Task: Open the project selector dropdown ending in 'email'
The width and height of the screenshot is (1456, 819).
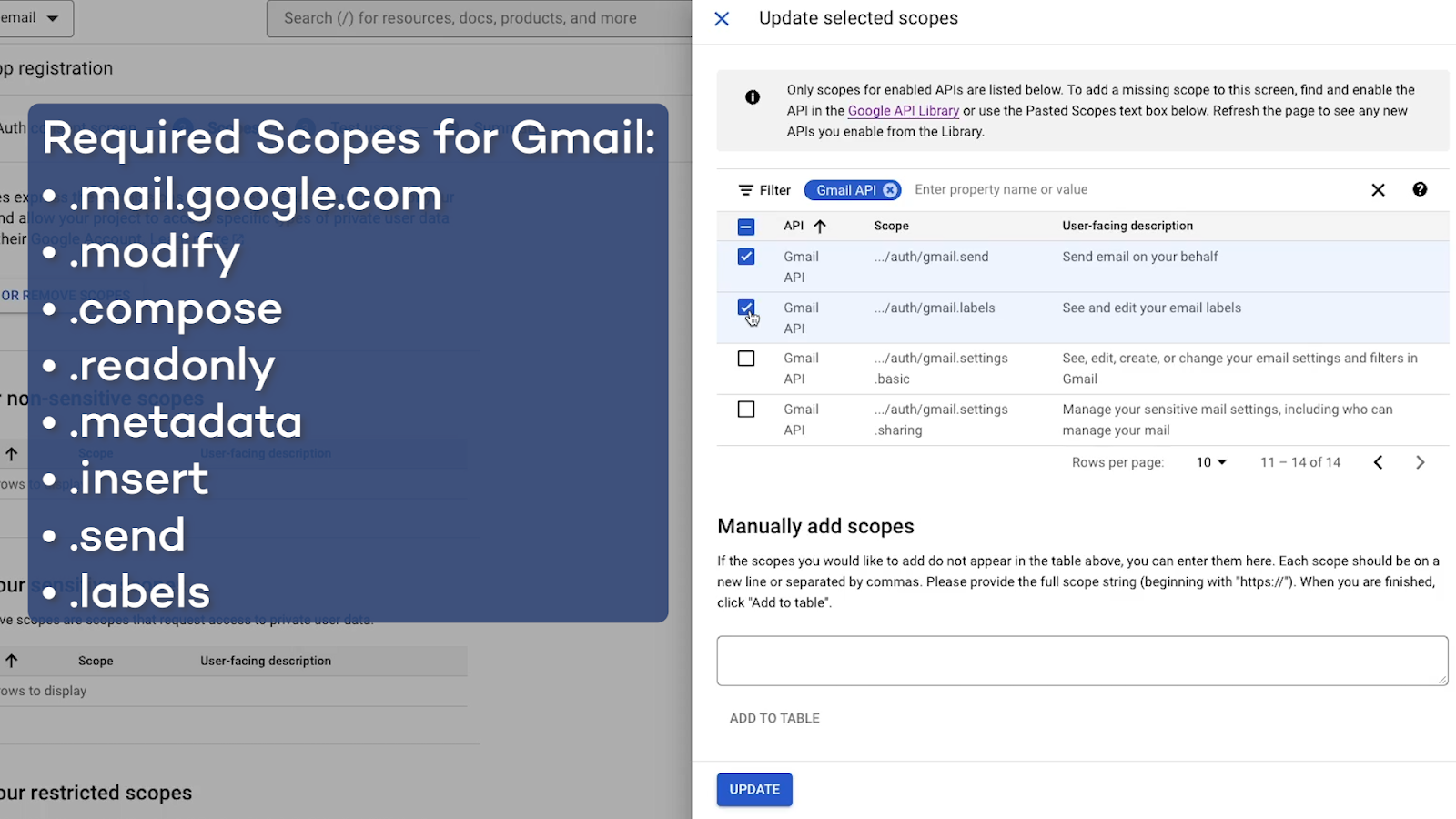Action: (36, 18)
